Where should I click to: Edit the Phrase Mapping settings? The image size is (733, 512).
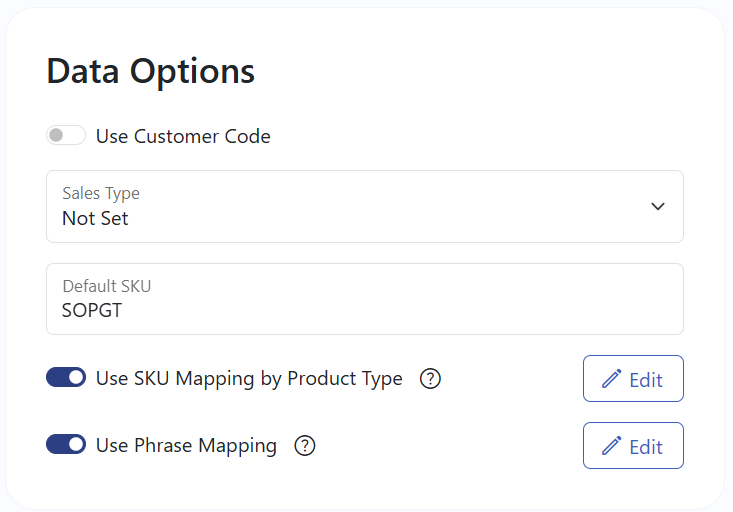click(x=633, y=446)
